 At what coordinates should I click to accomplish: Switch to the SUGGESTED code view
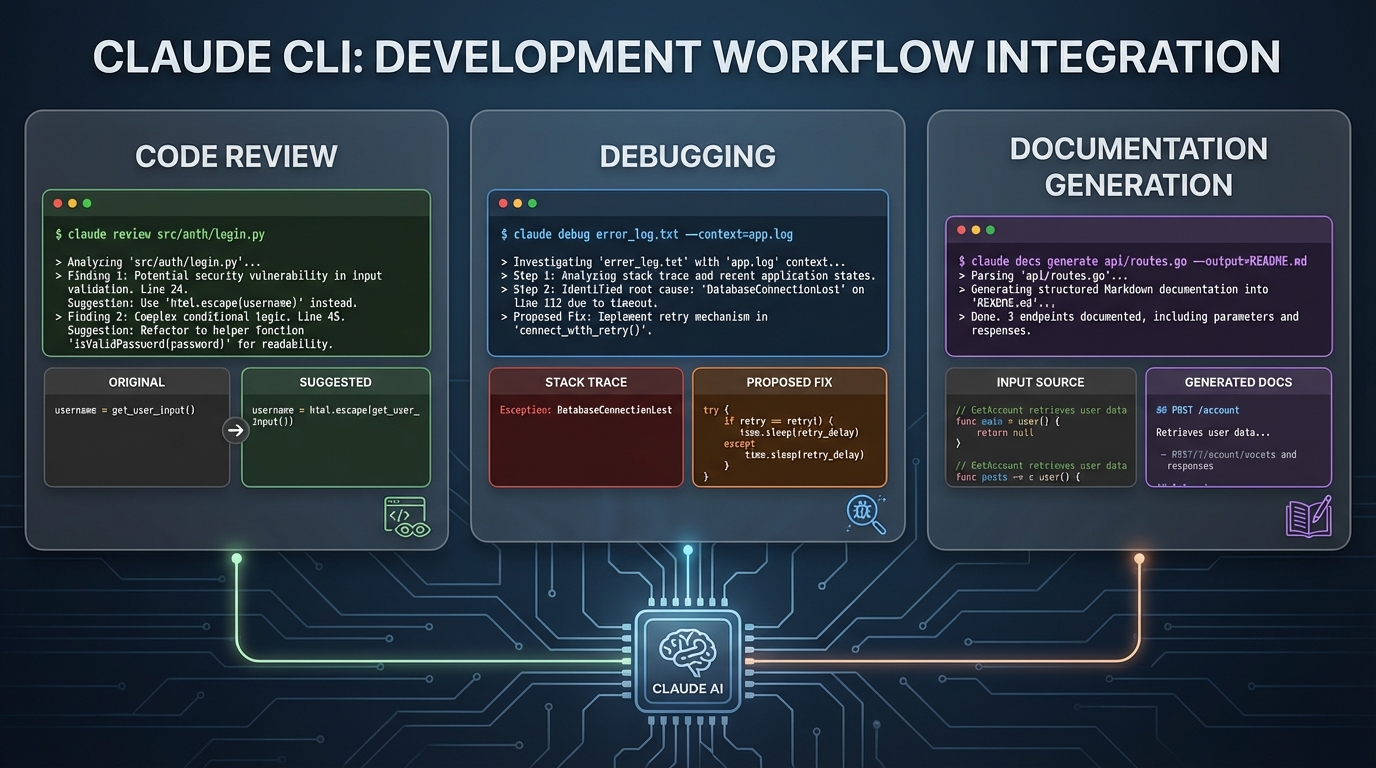point(336,382)
